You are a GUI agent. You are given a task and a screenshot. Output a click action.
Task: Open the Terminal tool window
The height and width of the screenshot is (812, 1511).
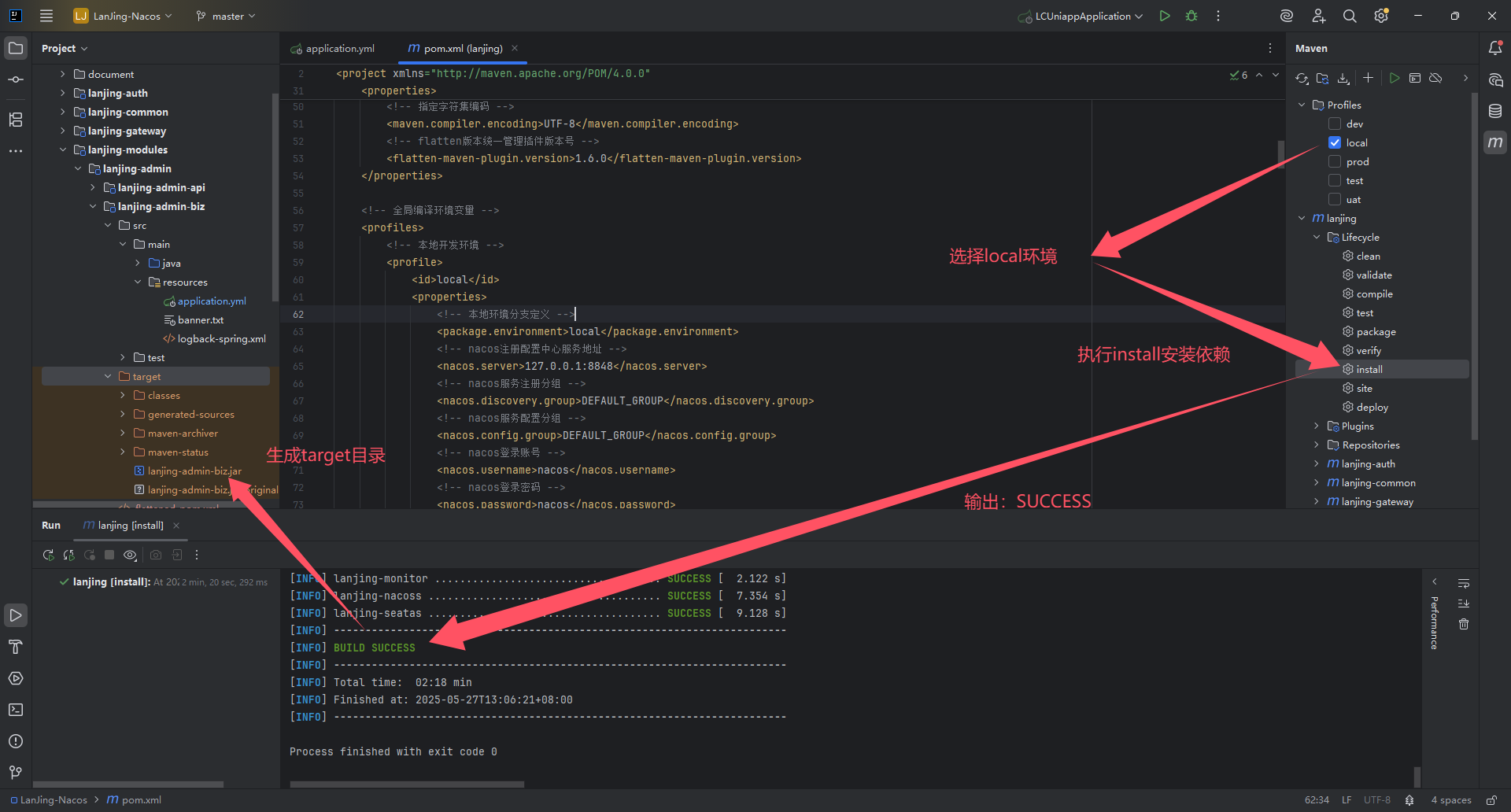(16, 710)
